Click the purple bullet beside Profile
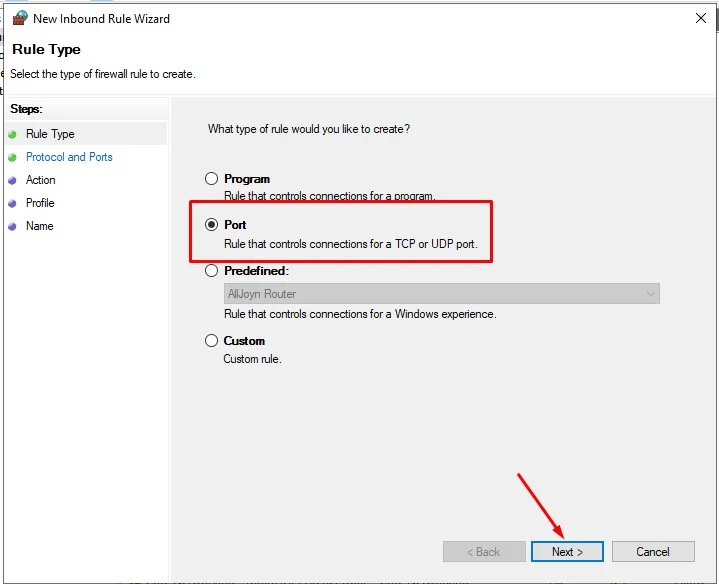This screenshot has height=584, width=719. [12, 203]
